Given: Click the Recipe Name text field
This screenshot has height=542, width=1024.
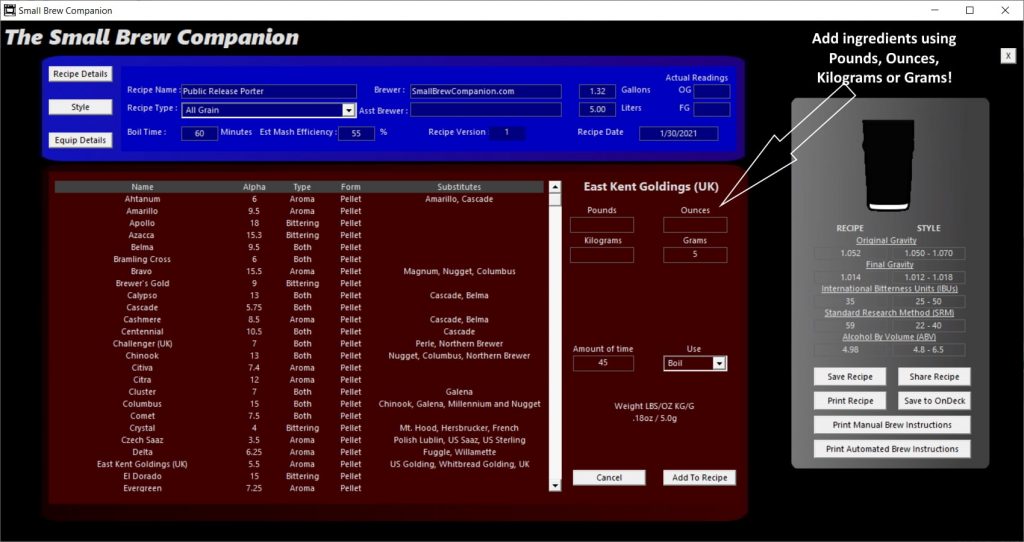Looking at the screenshot, I should 268,91.
